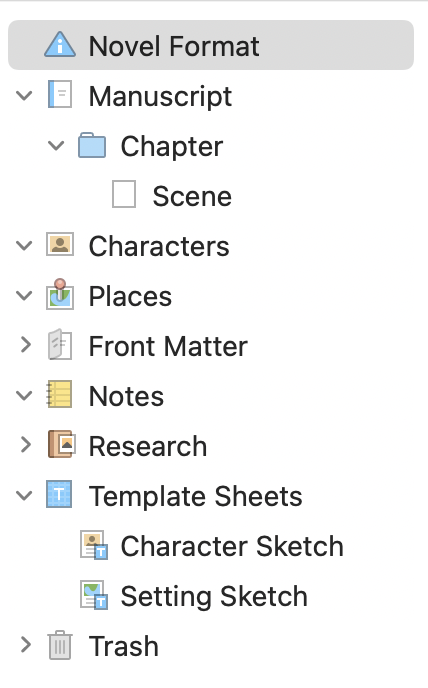The height and width of the screenshot is (688, 428).
Task: Click the Front Matter pages icon
Action: [60, 344]
